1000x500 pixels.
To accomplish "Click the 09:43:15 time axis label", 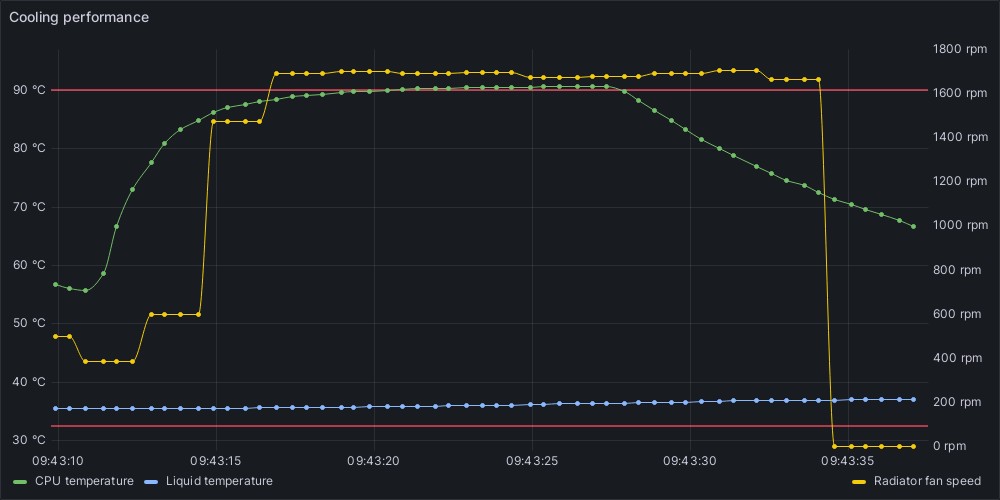I will [x=216, y=461].
